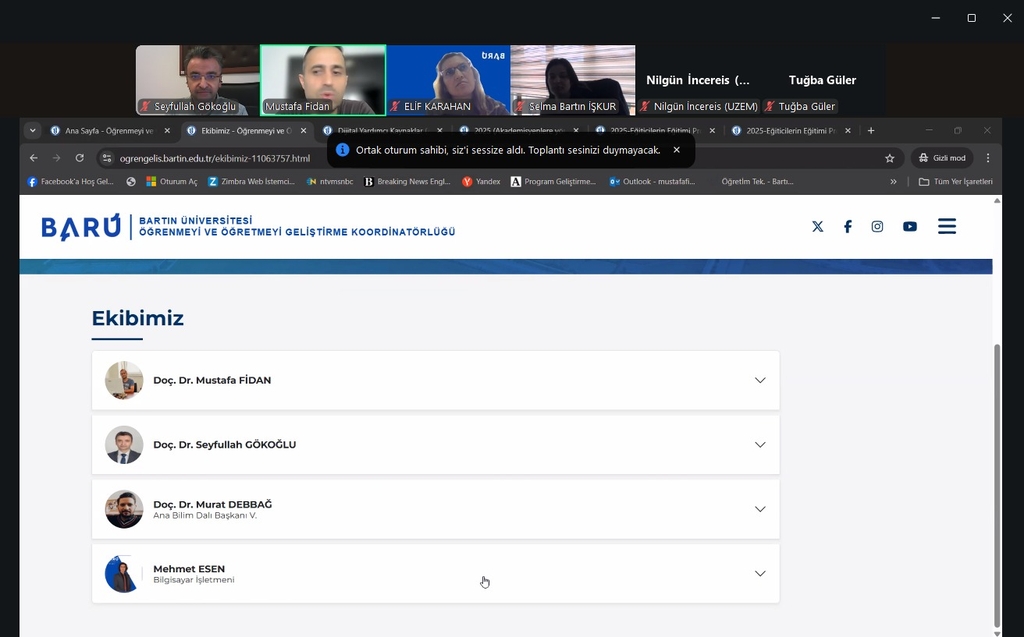Open the Instagram social icon
This screenshot has width=1024, height=637.
pos(877,227)
